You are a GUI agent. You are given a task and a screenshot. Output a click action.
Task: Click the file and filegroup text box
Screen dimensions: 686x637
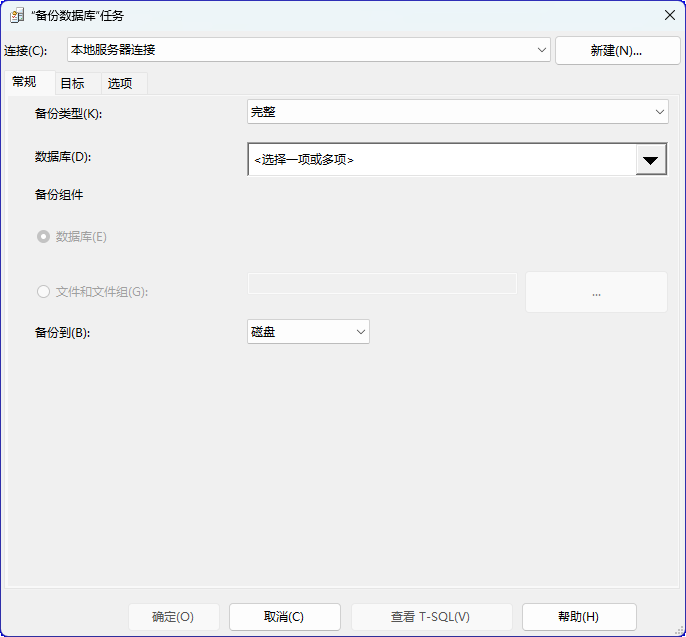pos(382,284)
